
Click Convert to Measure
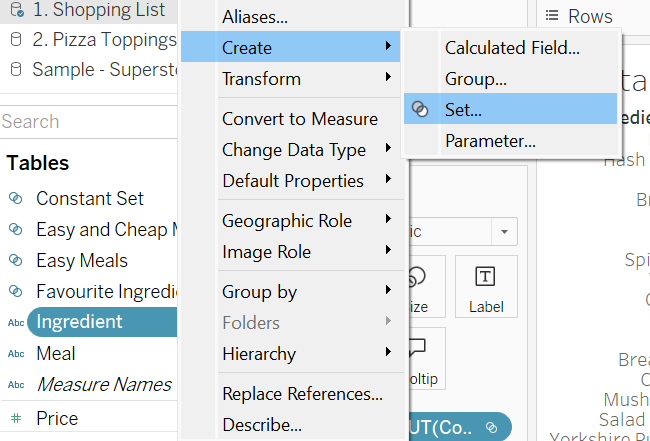(x=299, y=119)
